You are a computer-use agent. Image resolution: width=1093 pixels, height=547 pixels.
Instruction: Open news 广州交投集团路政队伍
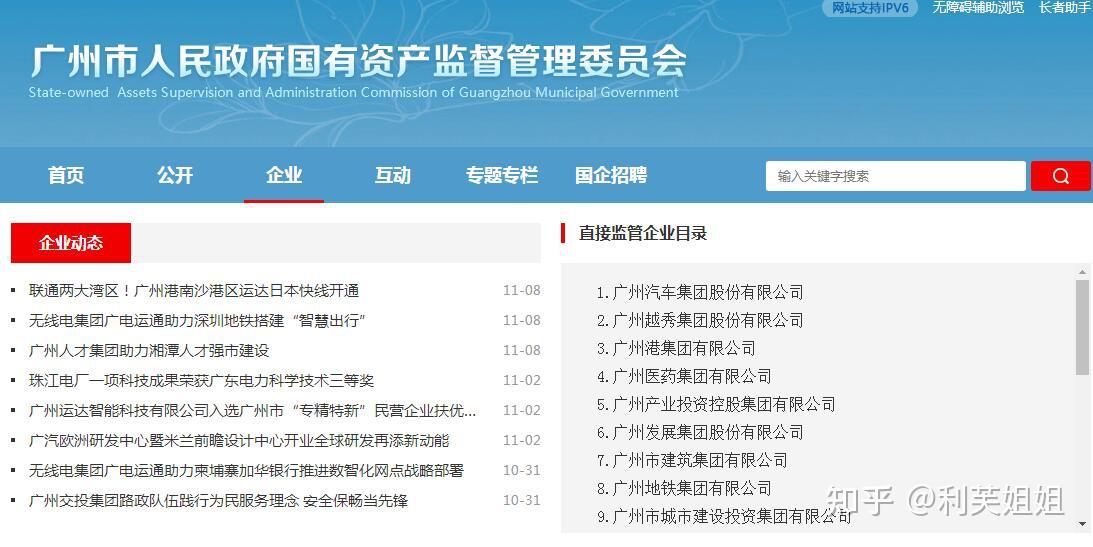click(x=218, y=500)
